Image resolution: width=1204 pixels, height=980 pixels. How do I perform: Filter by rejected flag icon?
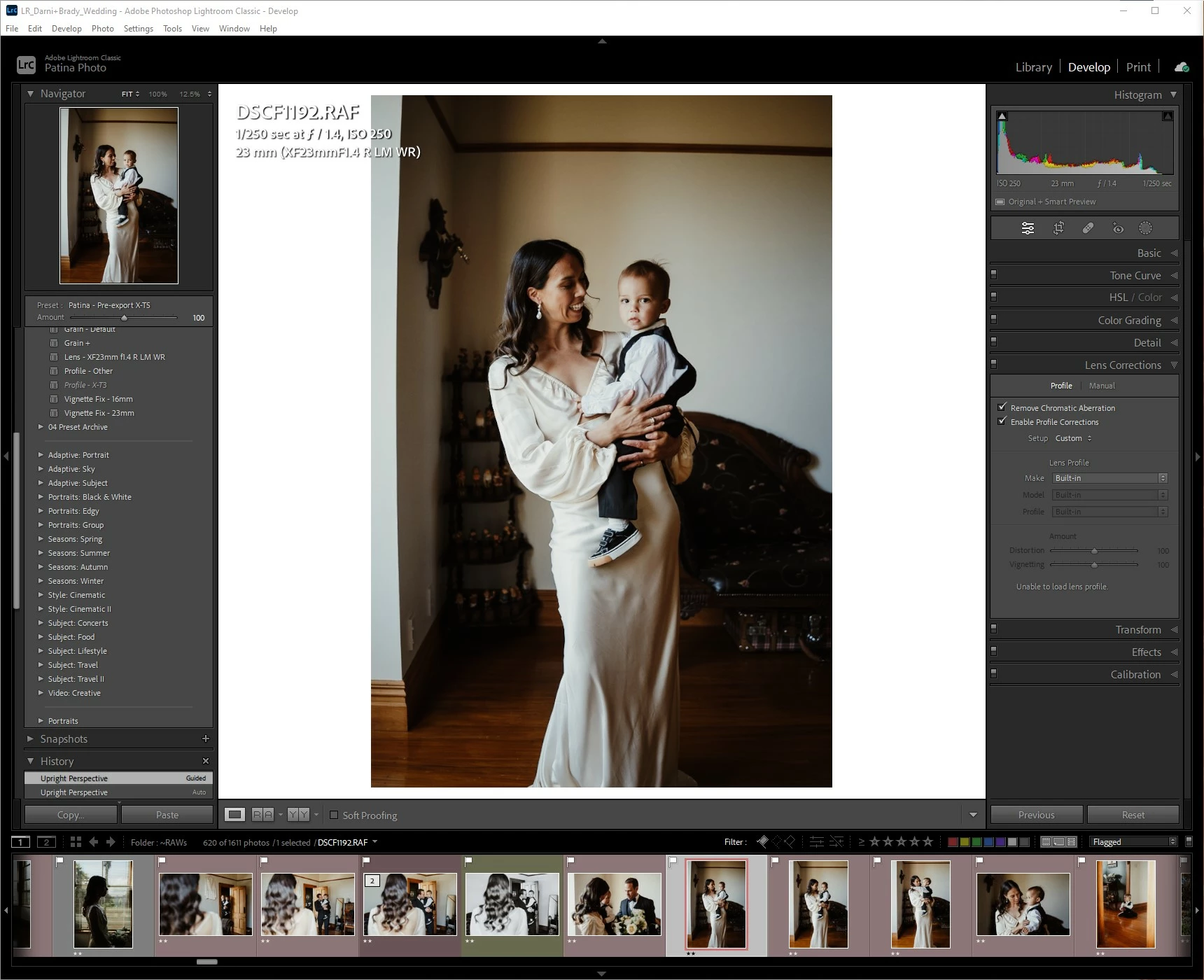click(790, 841)
